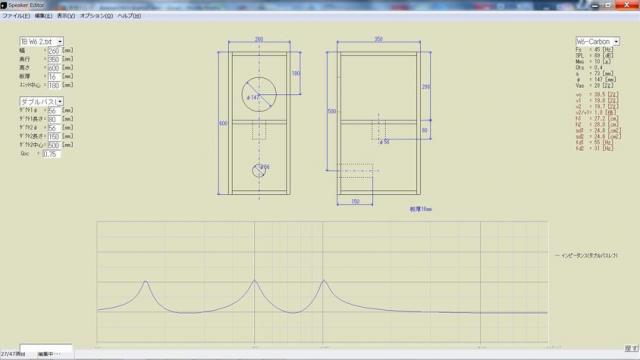This screenshot has height=360, width=640.
Task: Click the 奥行 (depth) input field
Action: (54, 59)
